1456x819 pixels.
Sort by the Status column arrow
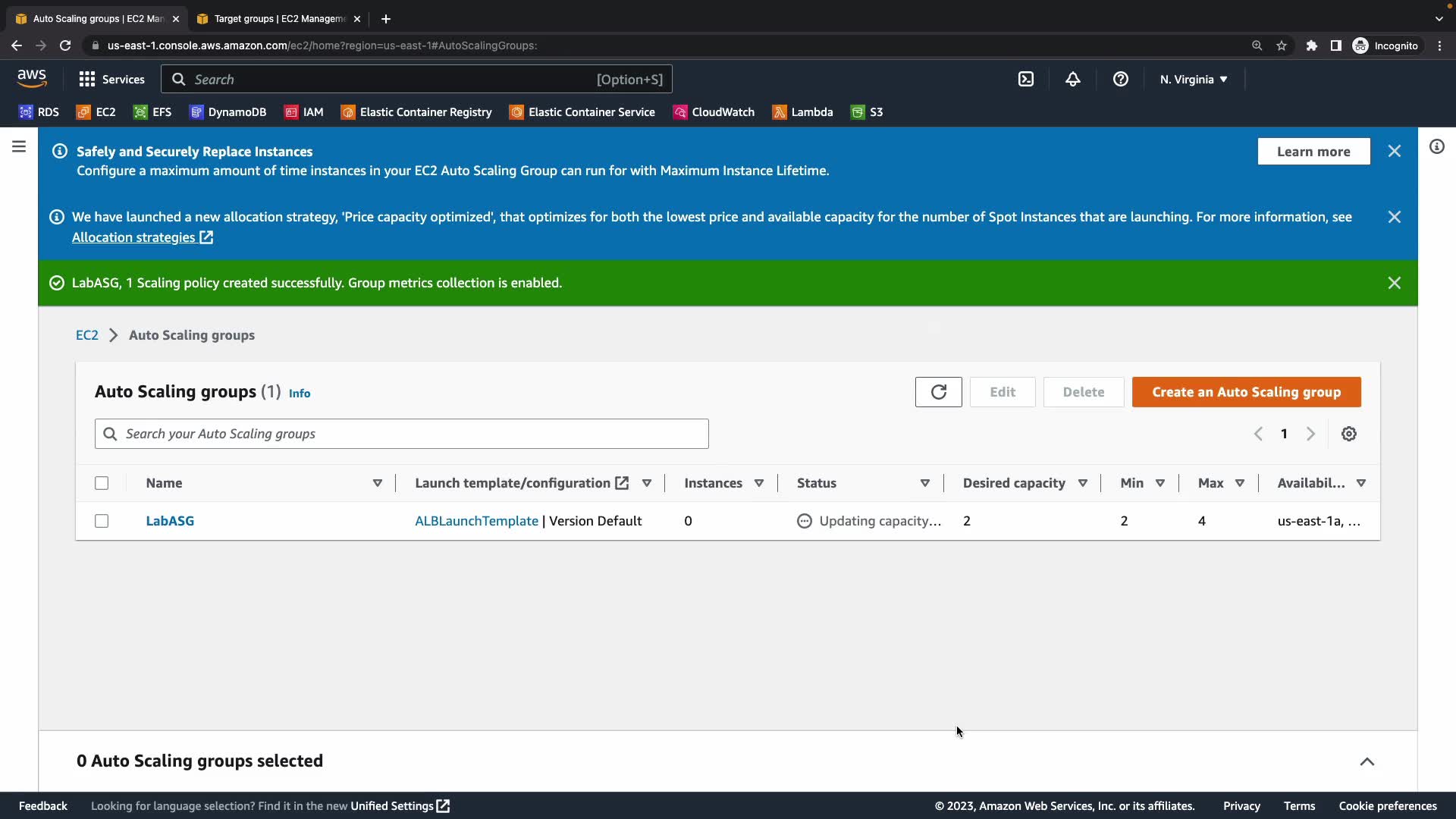click(924, 483)
